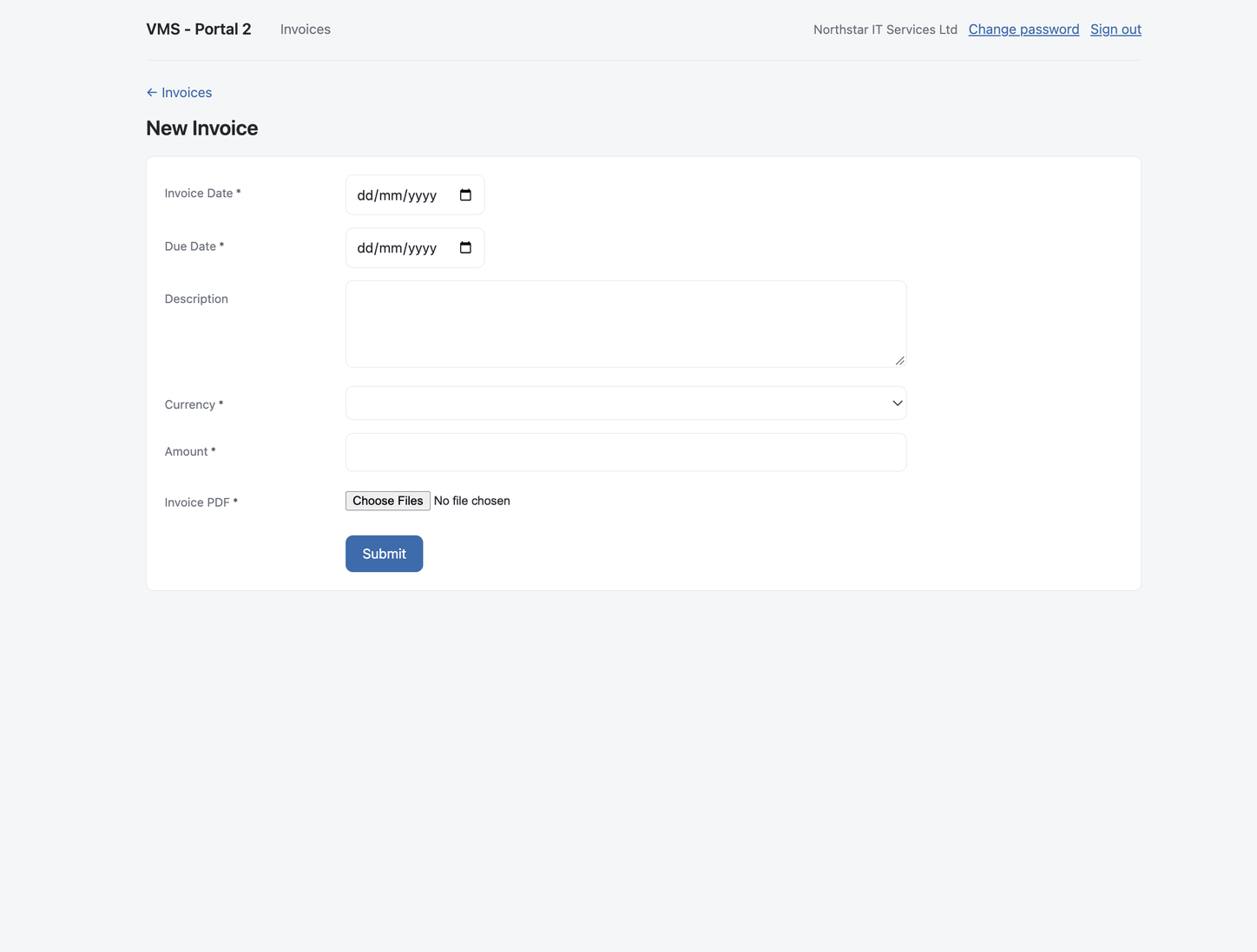Open the Invoices nav item in header
Image resolution: width=1257 pixels, height=952 pixels.
click(x=306, y=30)
